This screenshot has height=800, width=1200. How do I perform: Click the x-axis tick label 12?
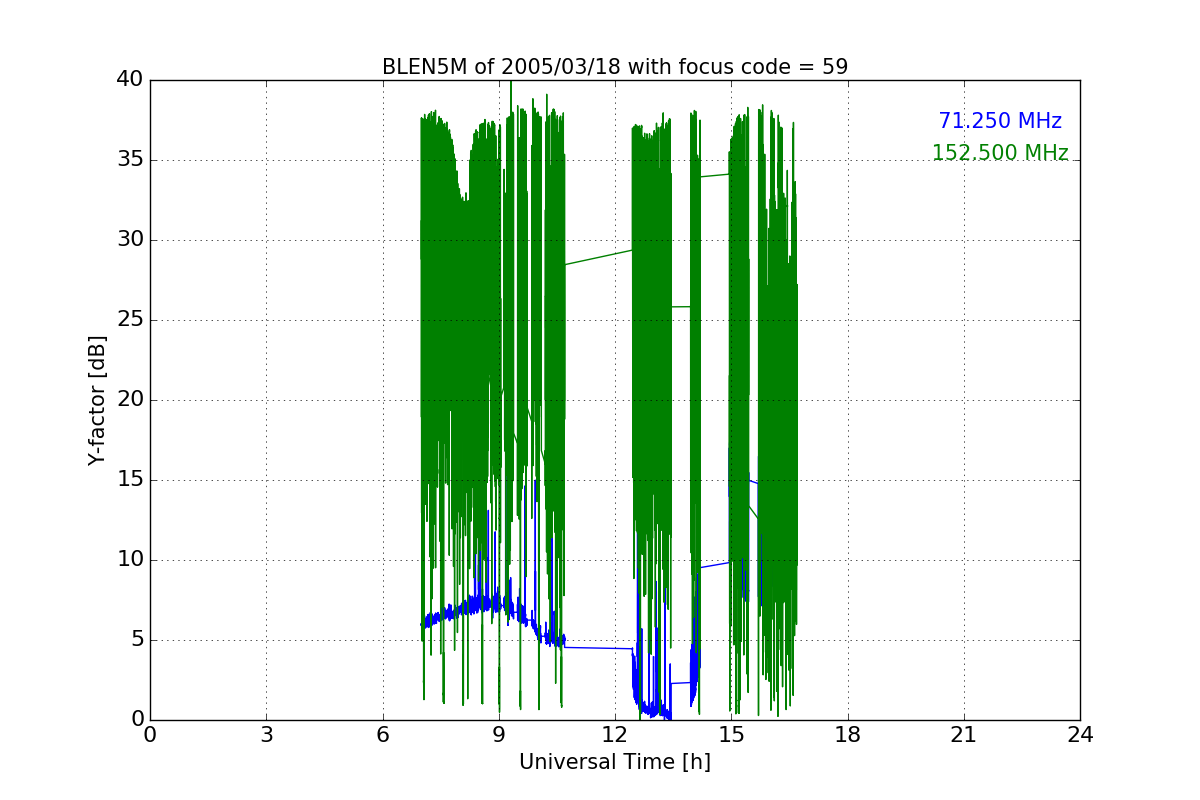pyautogui.click(x=615, y=735)
